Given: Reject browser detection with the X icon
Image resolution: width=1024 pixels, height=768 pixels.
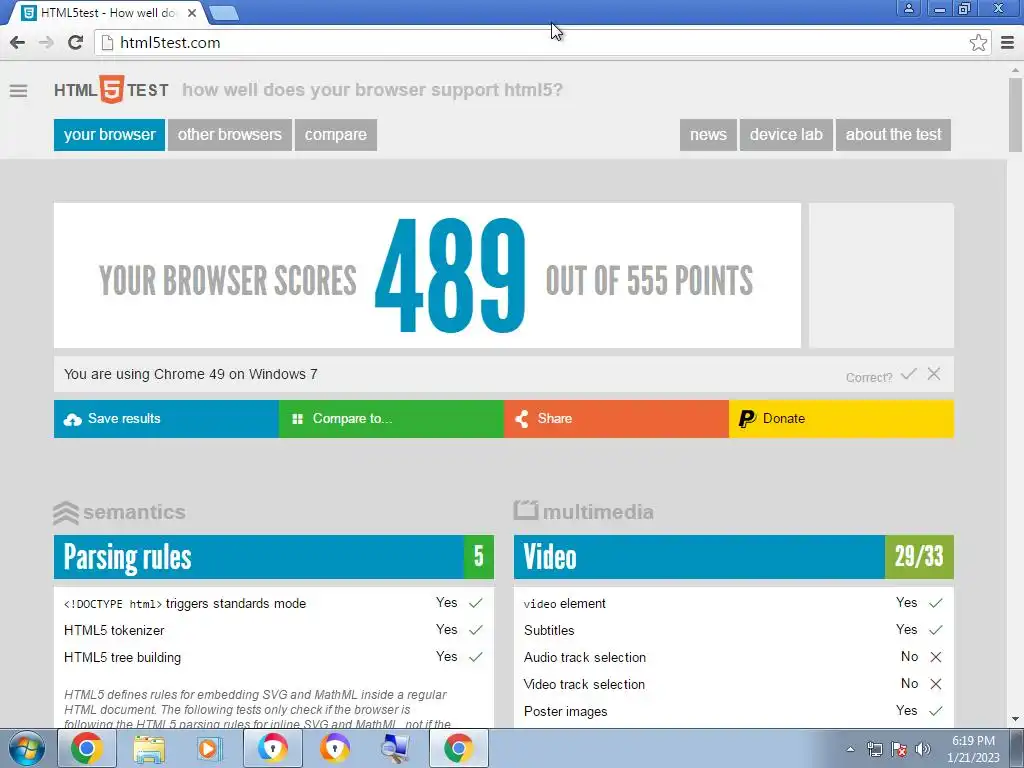Looking at the screenshot, I should 934,374.
